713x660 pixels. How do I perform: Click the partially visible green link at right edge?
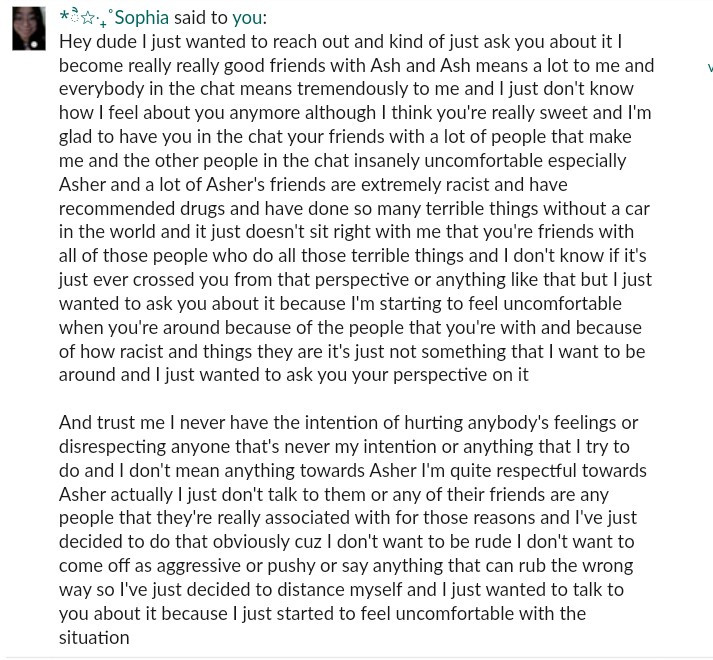(710, 68)
